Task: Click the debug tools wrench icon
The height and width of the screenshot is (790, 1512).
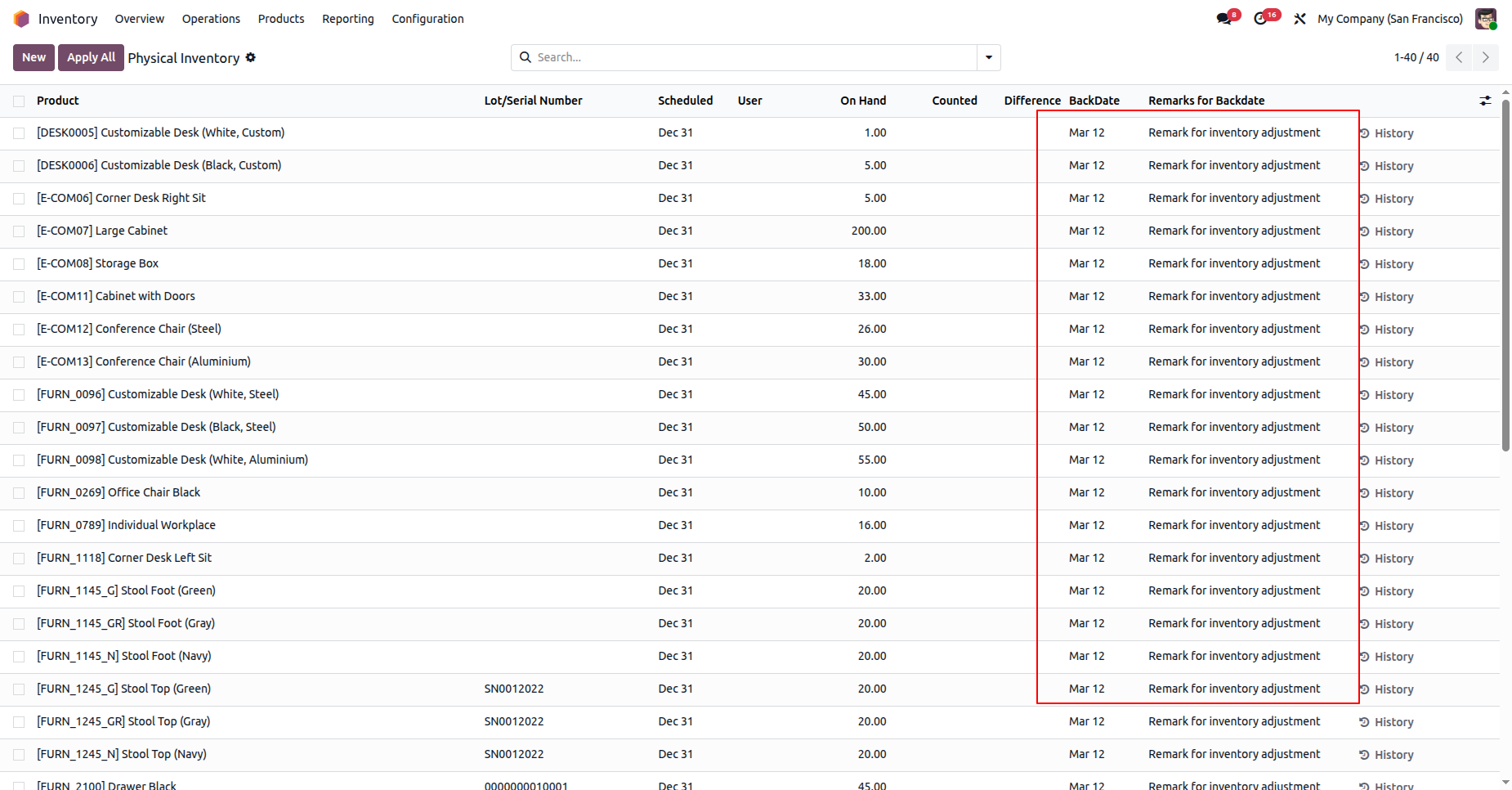Action: (x=1300, y=19)
